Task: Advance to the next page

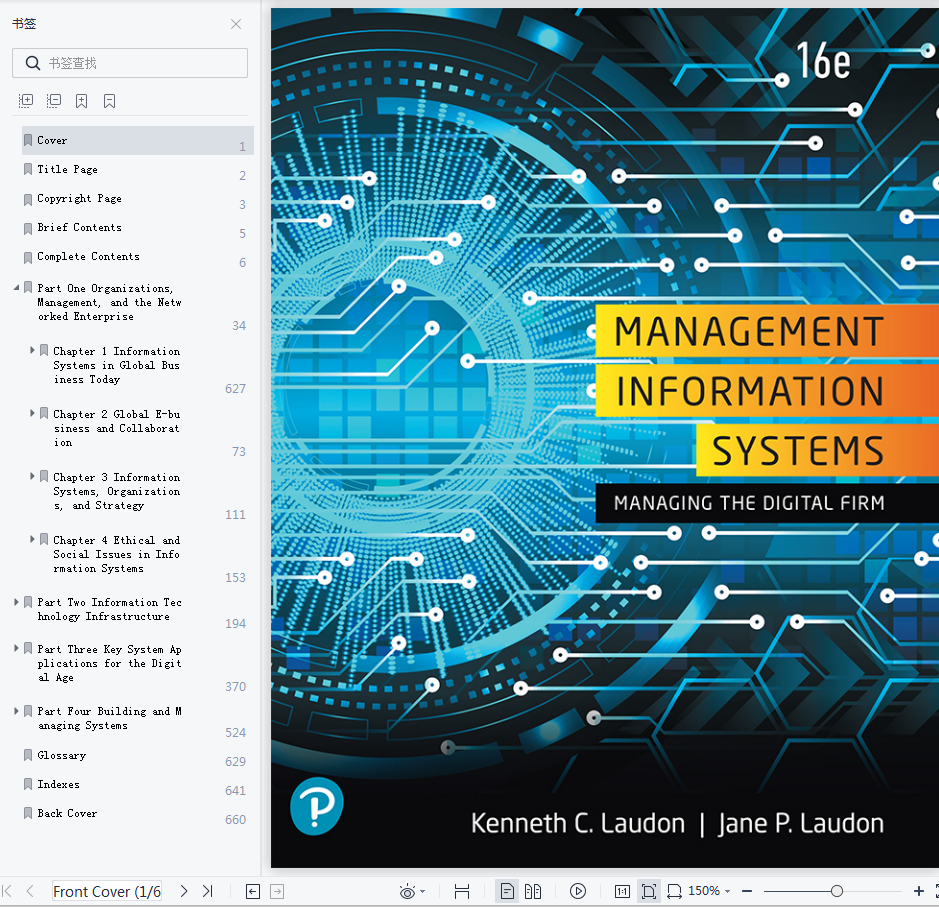Action: point(184,891)
